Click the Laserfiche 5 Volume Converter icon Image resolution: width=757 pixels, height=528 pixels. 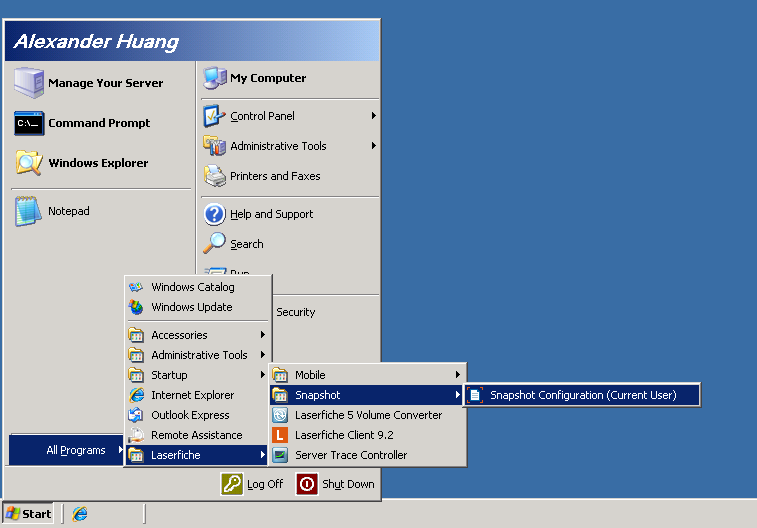(280, 415)
